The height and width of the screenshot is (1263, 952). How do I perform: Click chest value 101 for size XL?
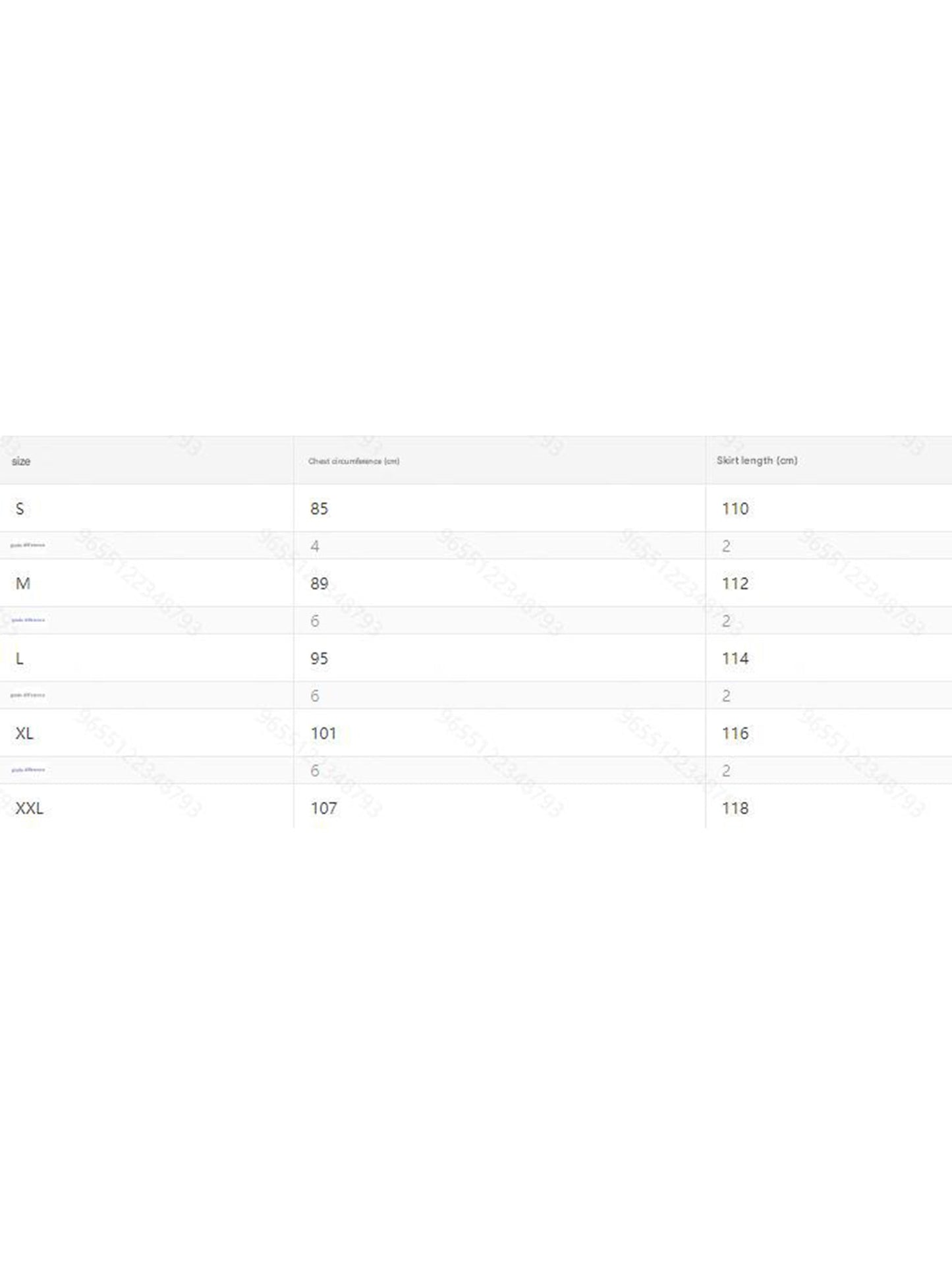point(323,733)
